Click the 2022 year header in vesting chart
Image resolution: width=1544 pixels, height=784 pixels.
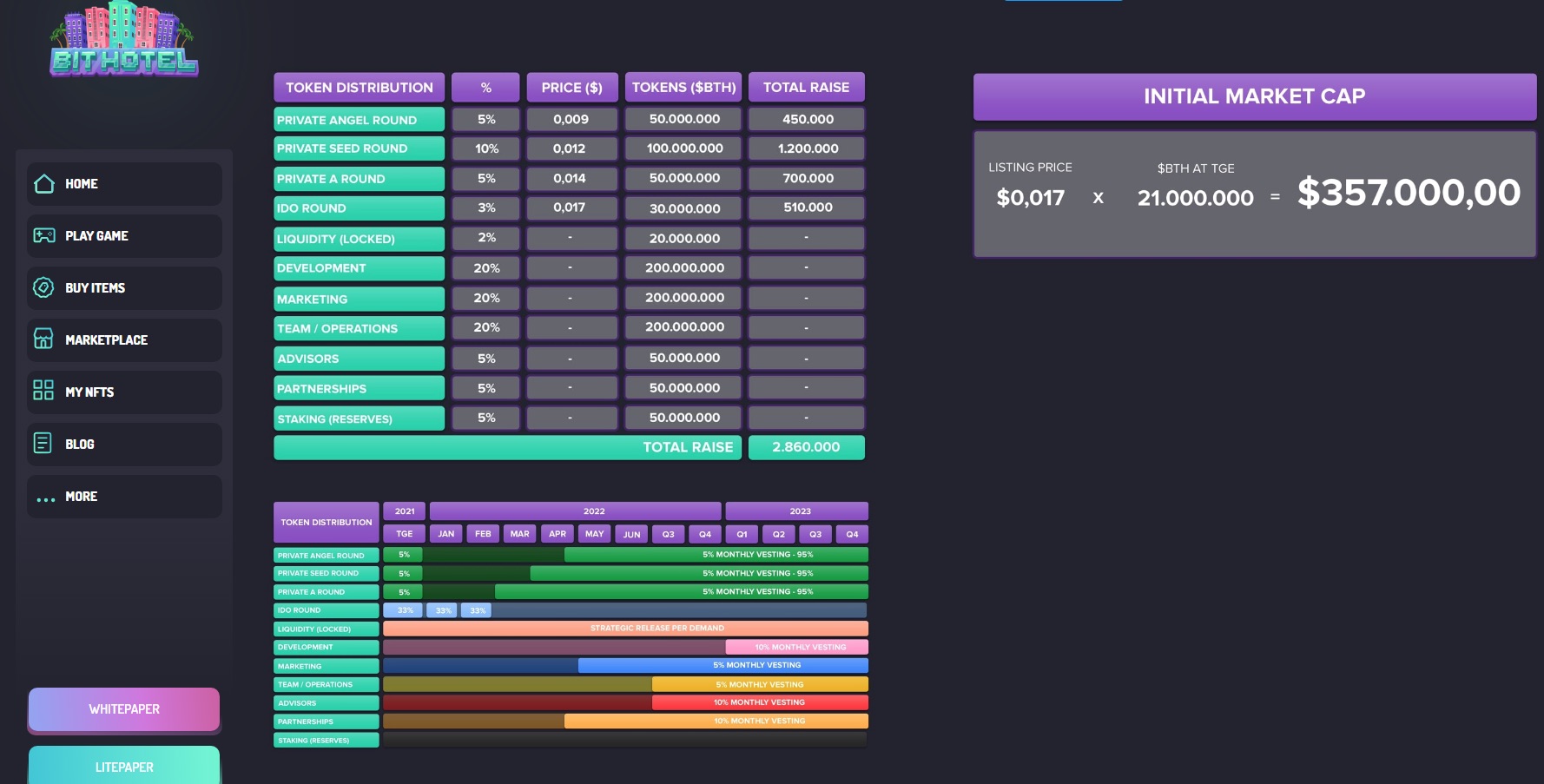[576, 511]
